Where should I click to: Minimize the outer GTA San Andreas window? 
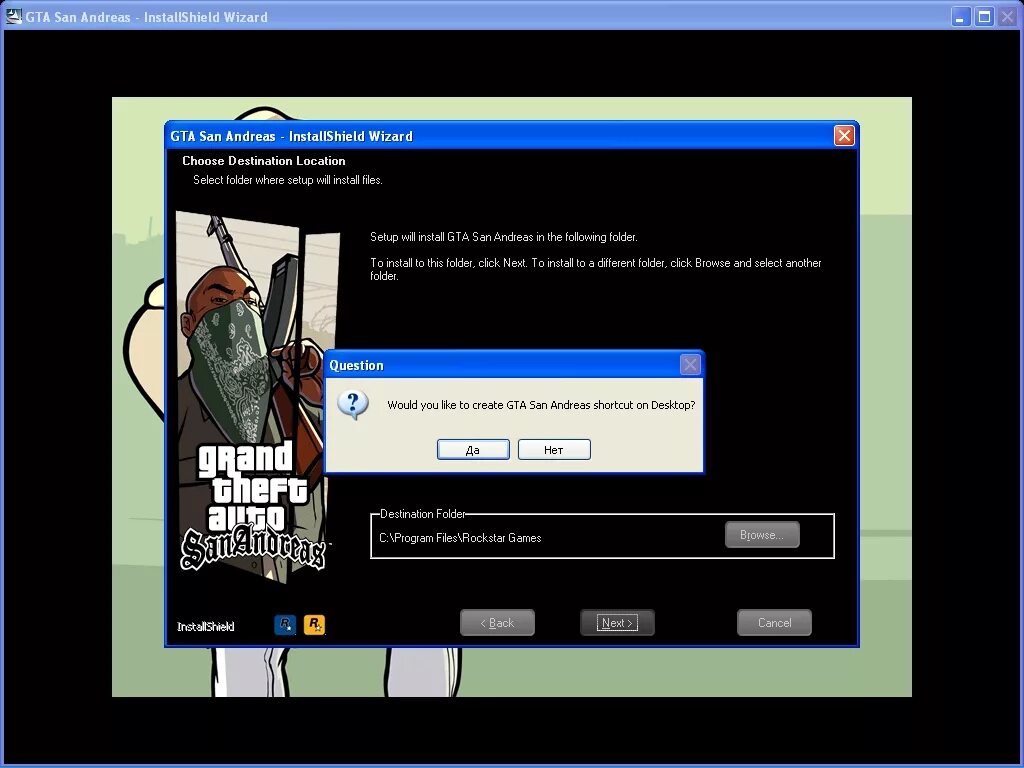[959, 16]
